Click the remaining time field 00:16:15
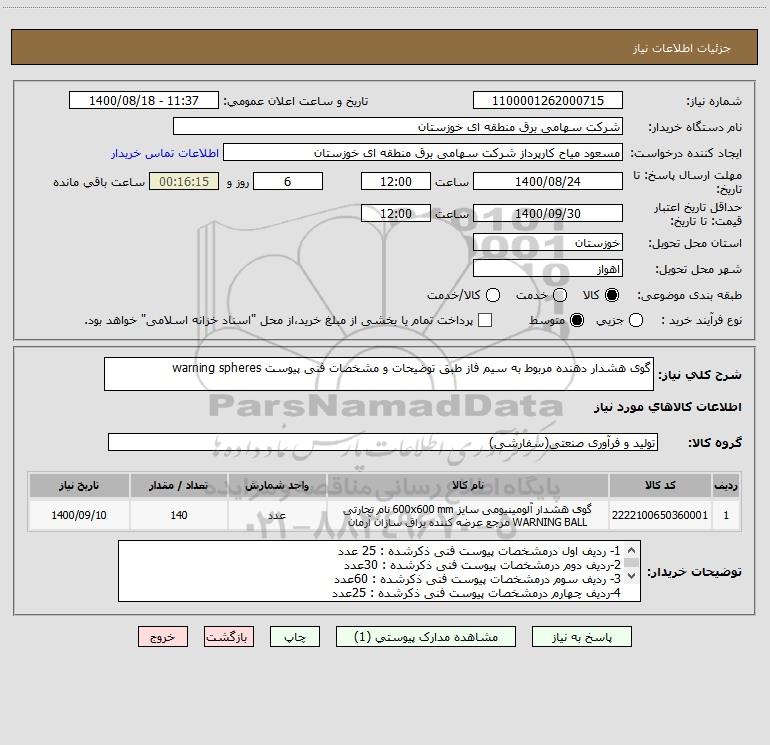770x745 pixels. (184, 181)
